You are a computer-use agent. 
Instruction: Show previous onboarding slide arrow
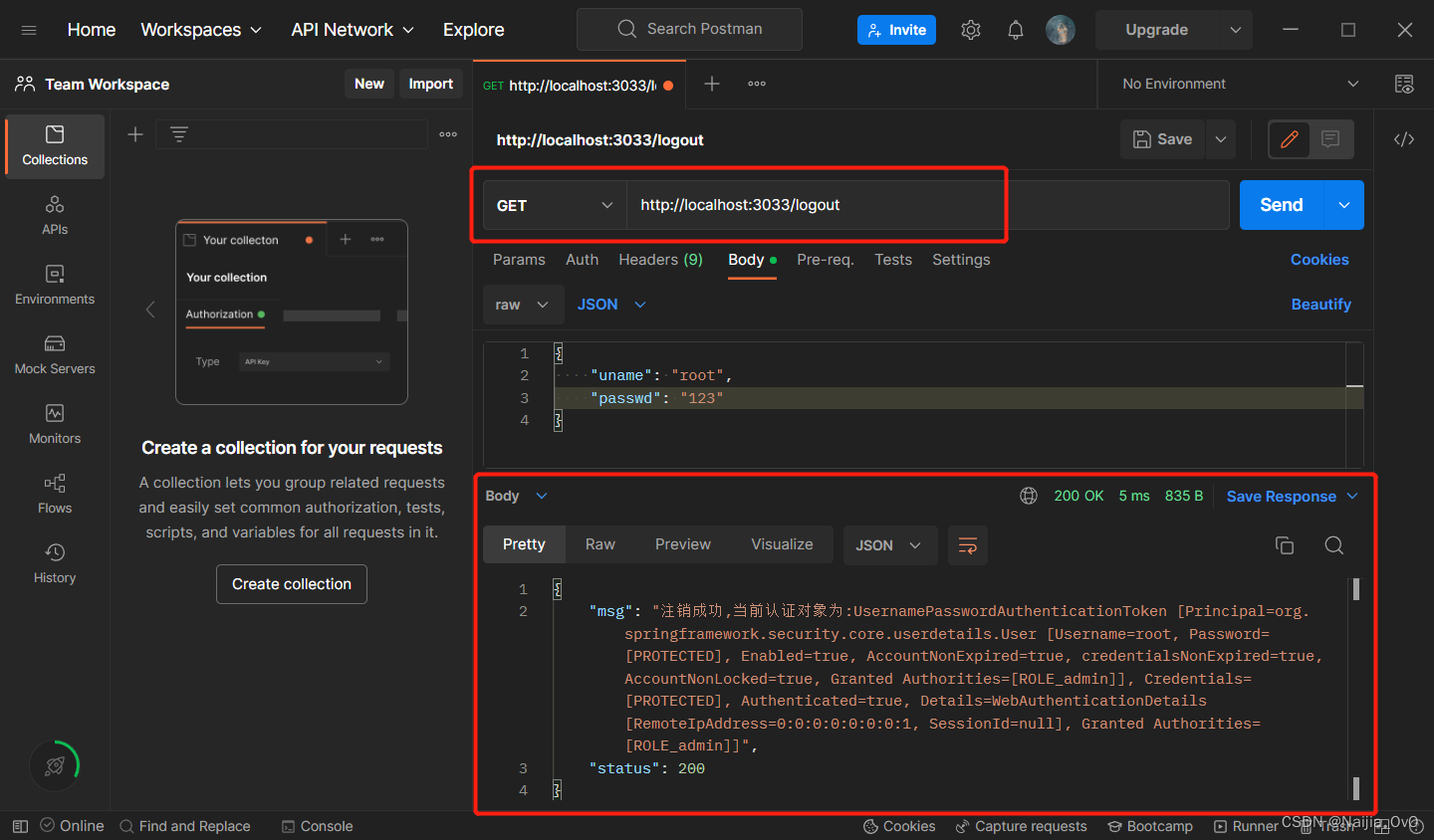150,310
